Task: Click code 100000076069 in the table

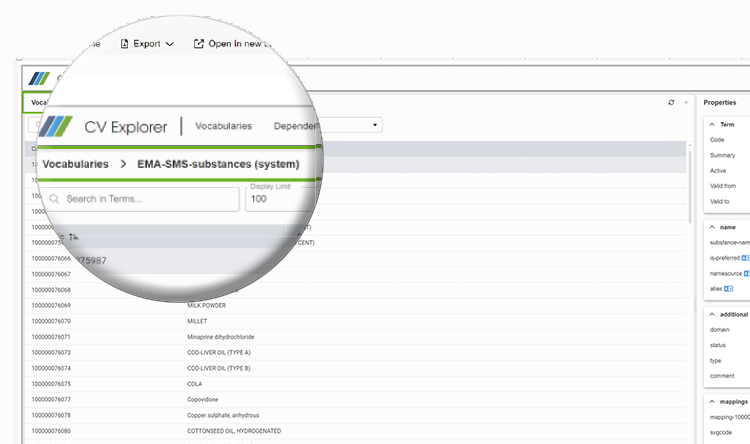Action: [51, 305]
